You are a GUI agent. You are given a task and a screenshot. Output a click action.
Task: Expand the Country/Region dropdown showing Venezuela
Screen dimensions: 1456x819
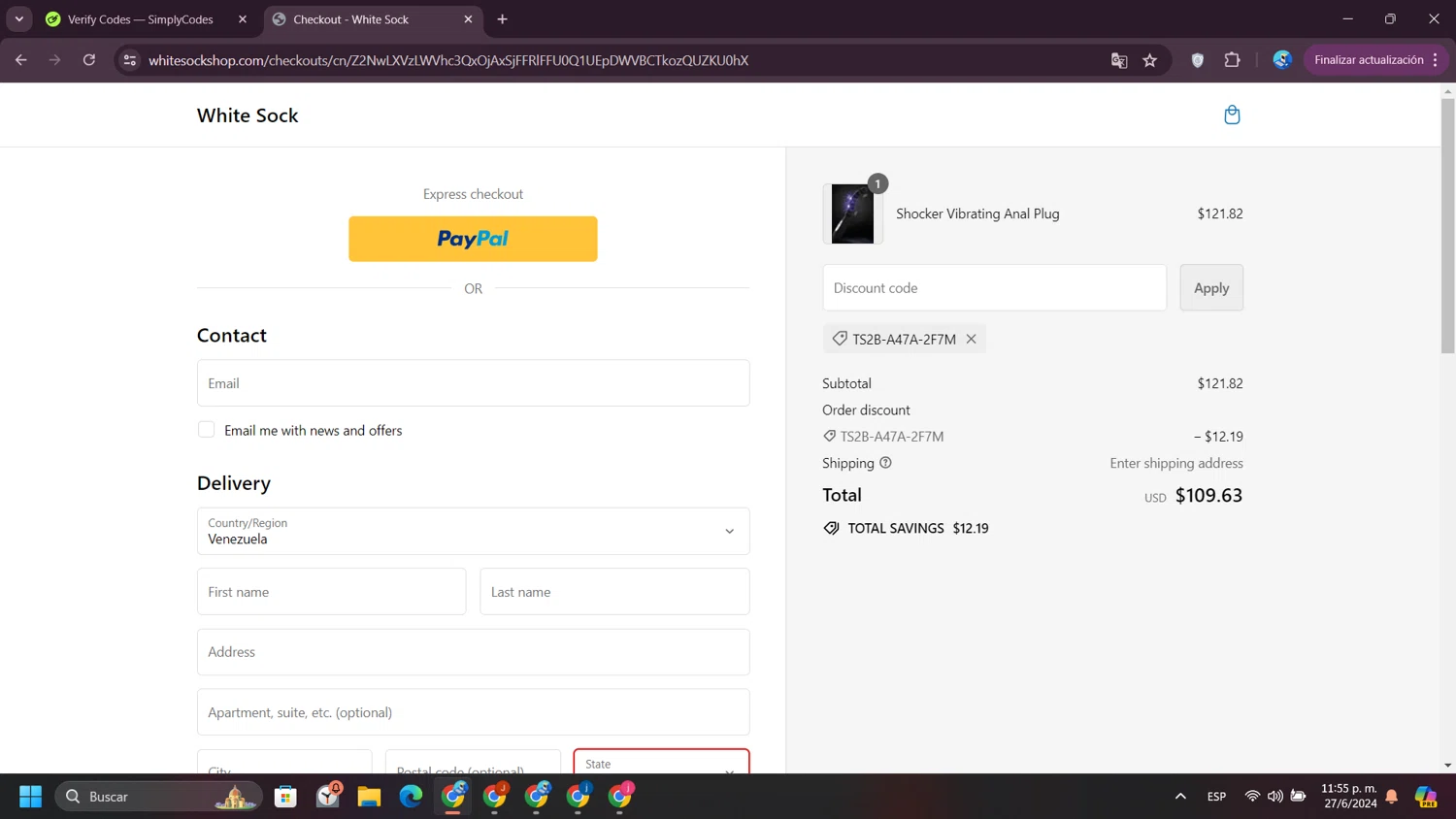coord(474,531)
